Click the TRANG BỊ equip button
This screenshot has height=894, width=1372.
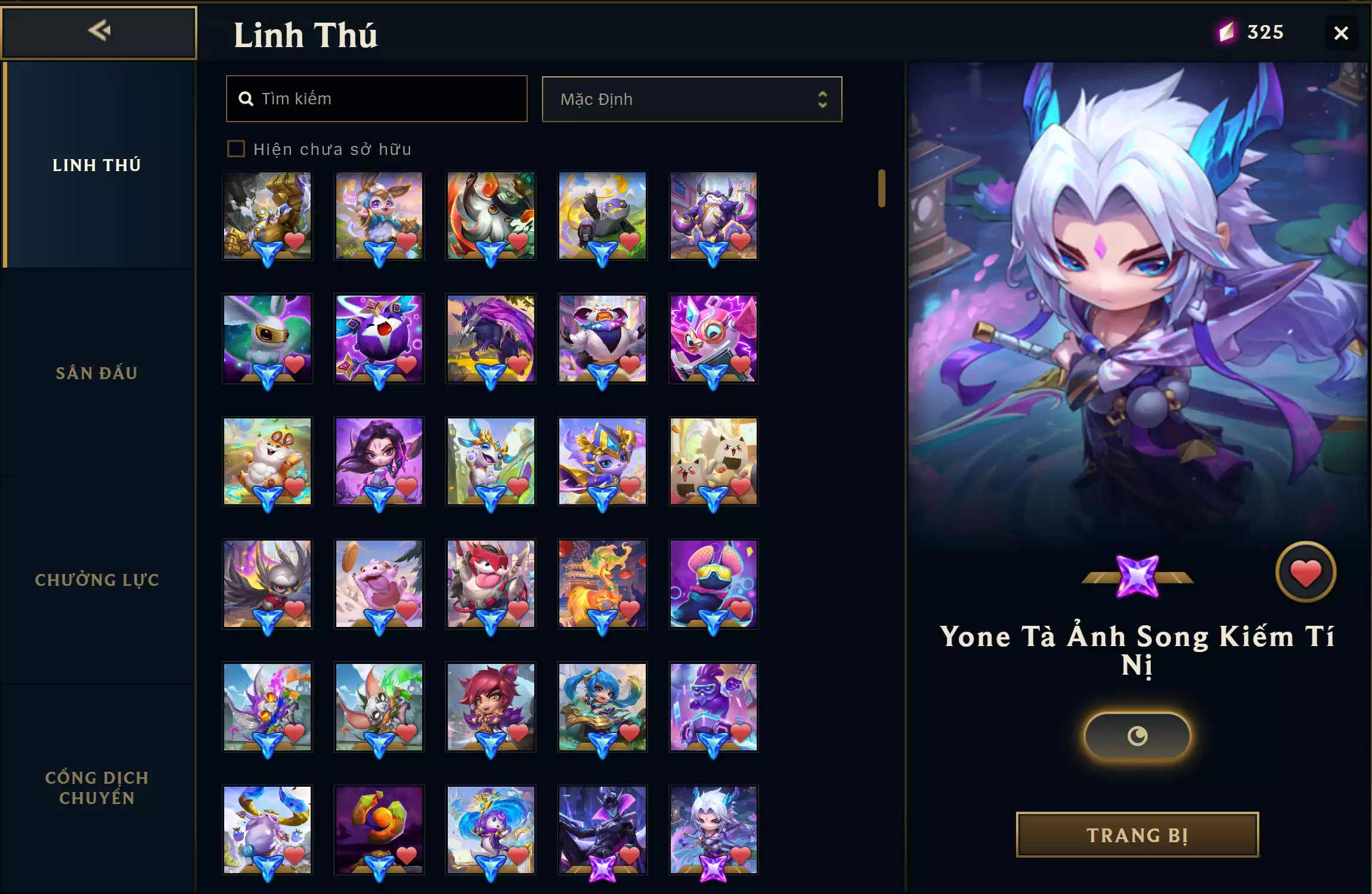point(1137,834)
